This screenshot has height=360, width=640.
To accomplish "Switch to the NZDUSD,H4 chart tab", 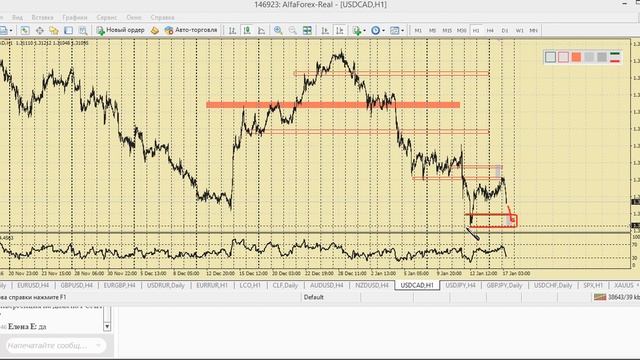I will pyautogui.click(x=372, y=285).
